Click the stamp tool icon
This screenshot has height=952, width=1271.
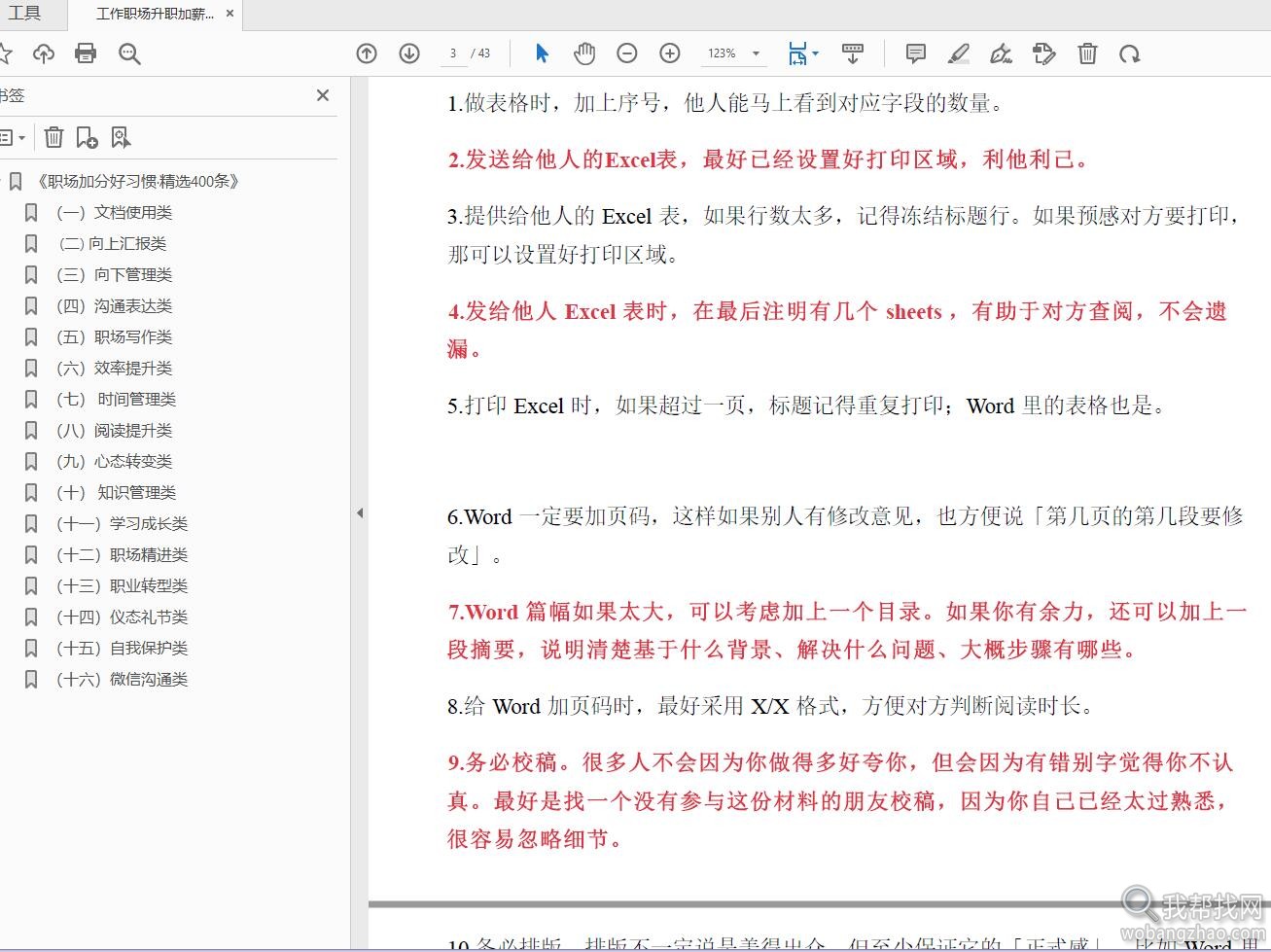(1044, 53)
